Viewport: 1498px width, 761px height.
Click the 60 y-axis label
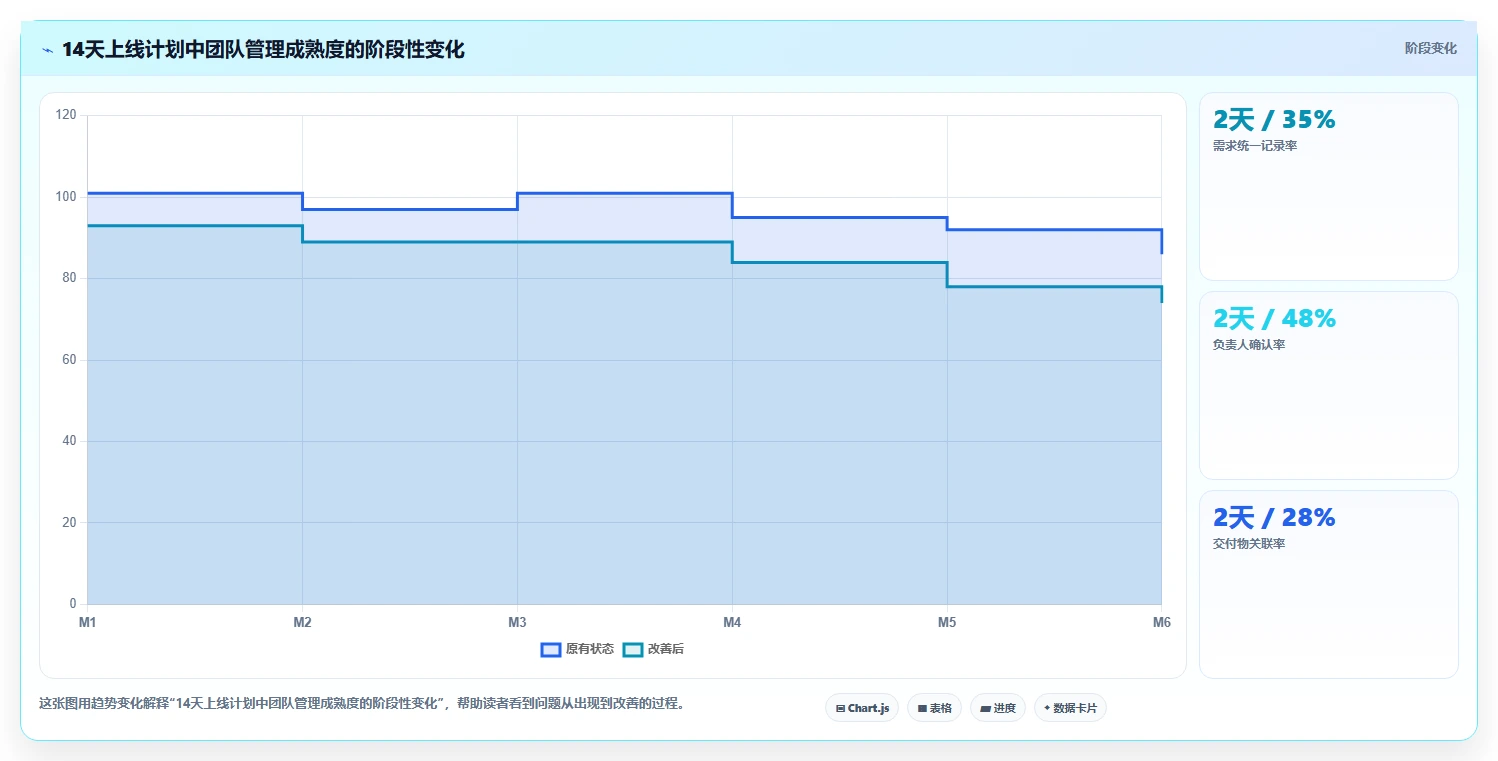(x=70, y=360)
